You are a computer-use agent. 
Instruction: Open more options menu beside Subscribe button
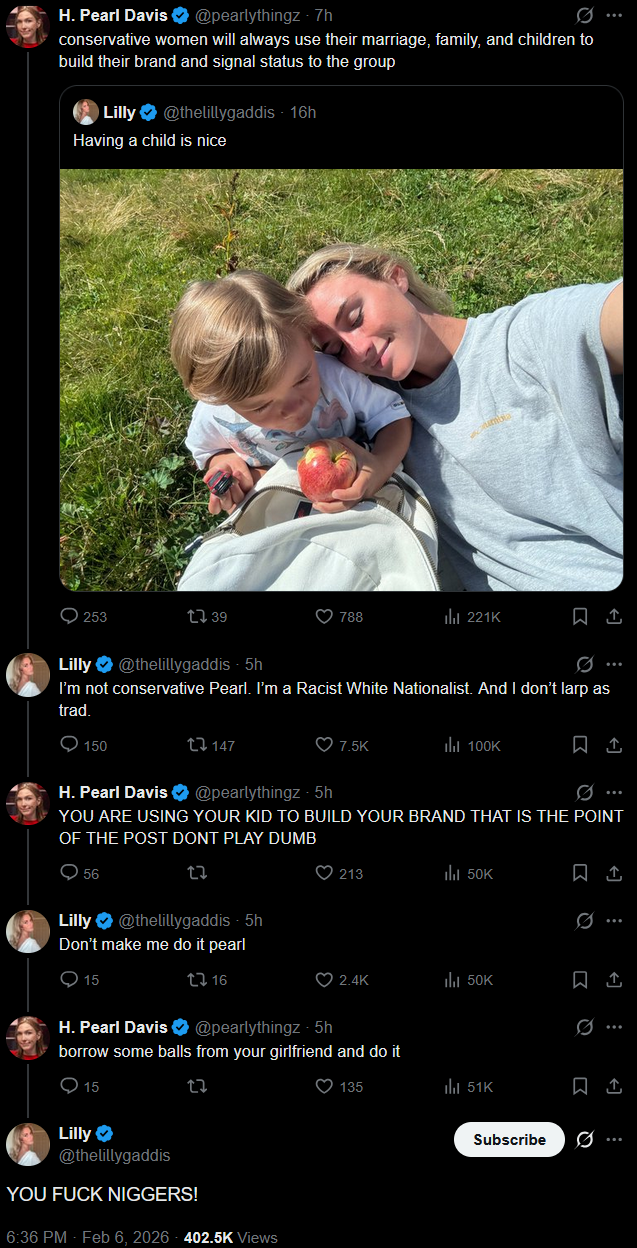tap(614, 1139)
